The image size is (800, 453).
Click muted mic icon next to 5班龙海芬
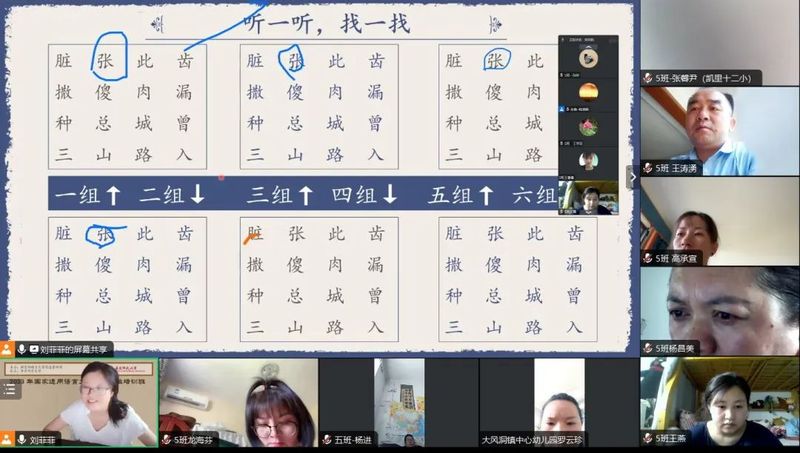pos(166,439)
